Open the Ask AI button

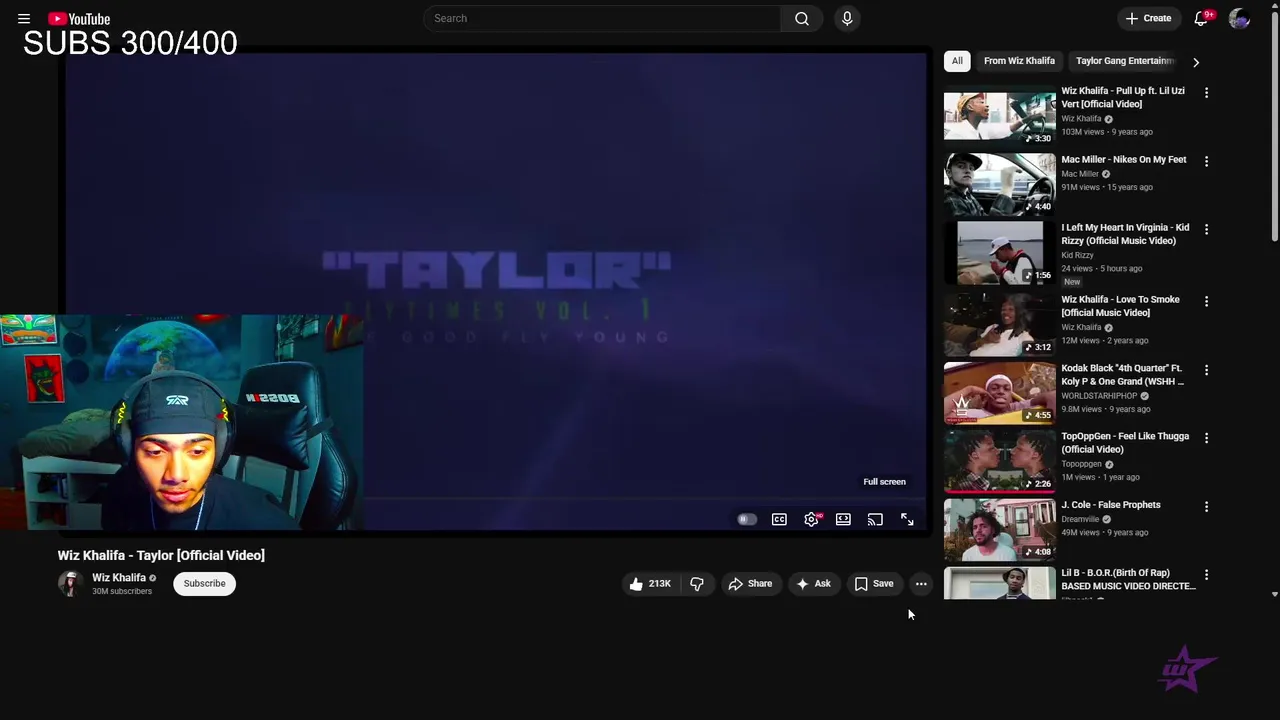tap(813, 583)
